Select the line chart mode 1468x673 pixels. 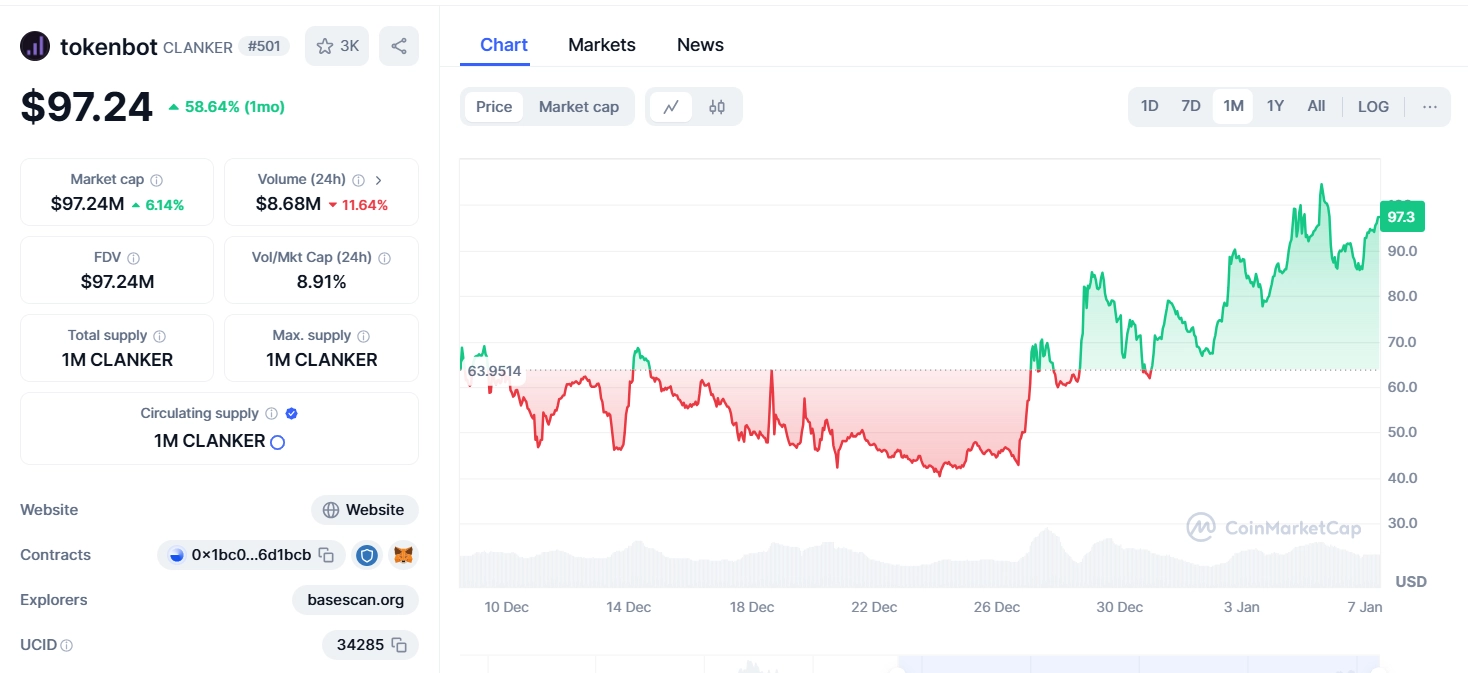tap(670, 106)
